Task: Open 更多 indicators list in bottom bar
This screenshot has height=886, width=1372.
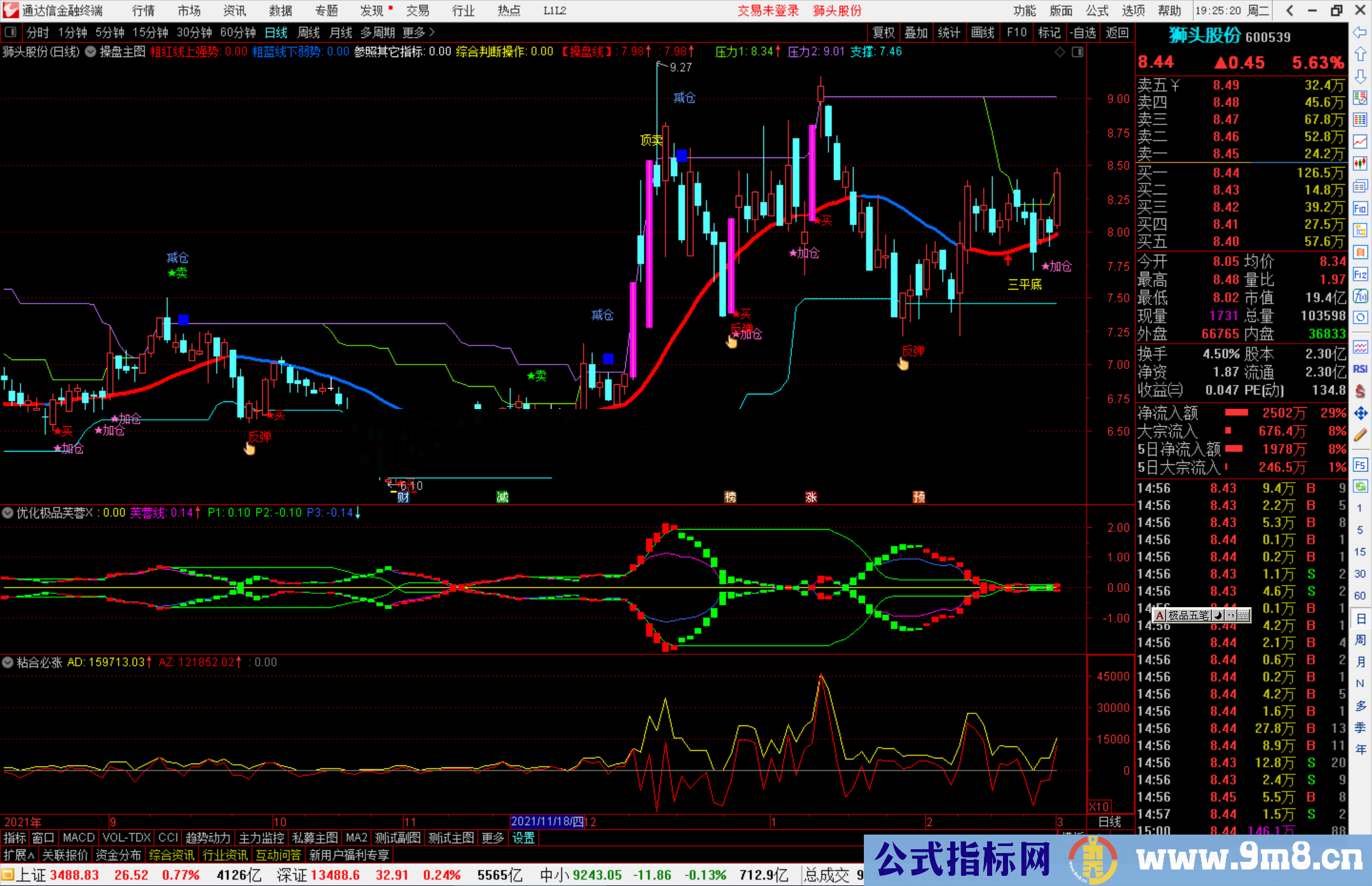Action: pos(492,838)
